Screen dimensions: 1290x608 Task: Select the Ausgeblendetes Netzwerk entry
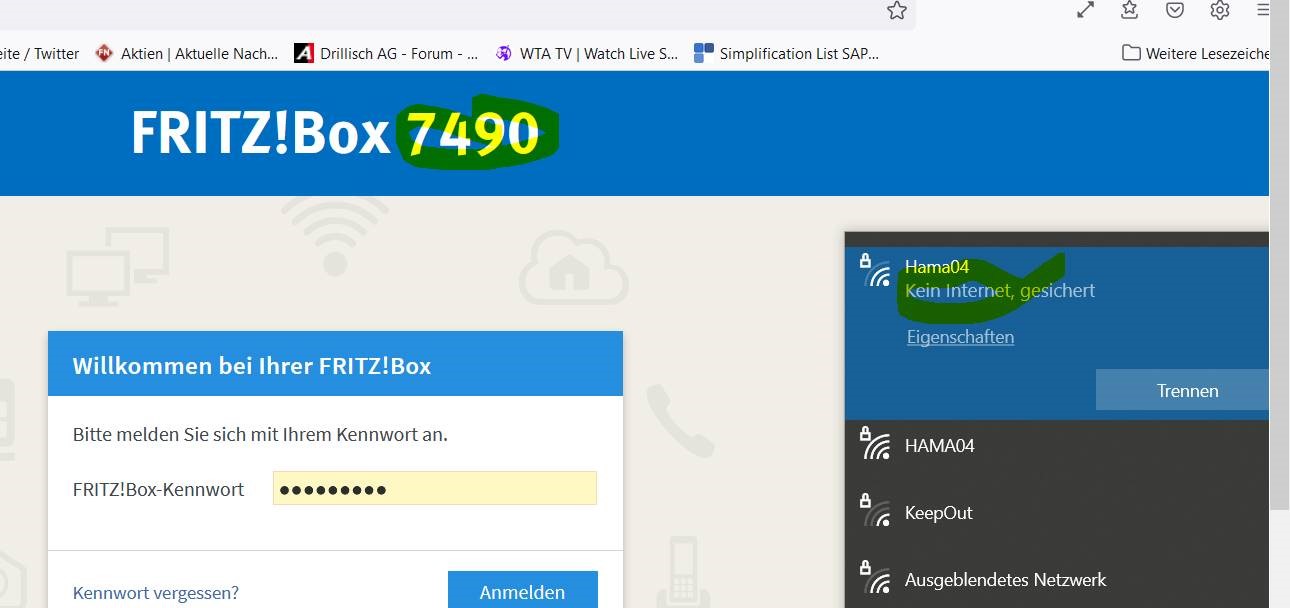(x=1057, y=580)
